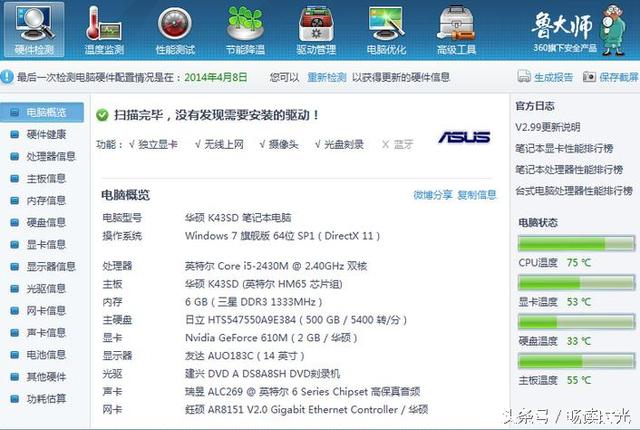
Task: Open the 节能降温 energy saving icon
Action: click(x=245, y=28)
